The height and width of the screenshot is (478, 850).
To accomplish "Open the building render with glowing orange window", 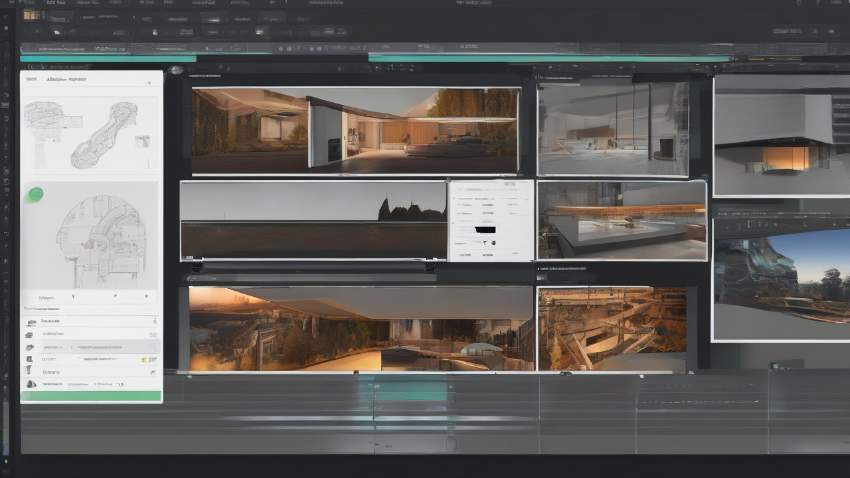I will pyautogui.click(x=782, y=135).
